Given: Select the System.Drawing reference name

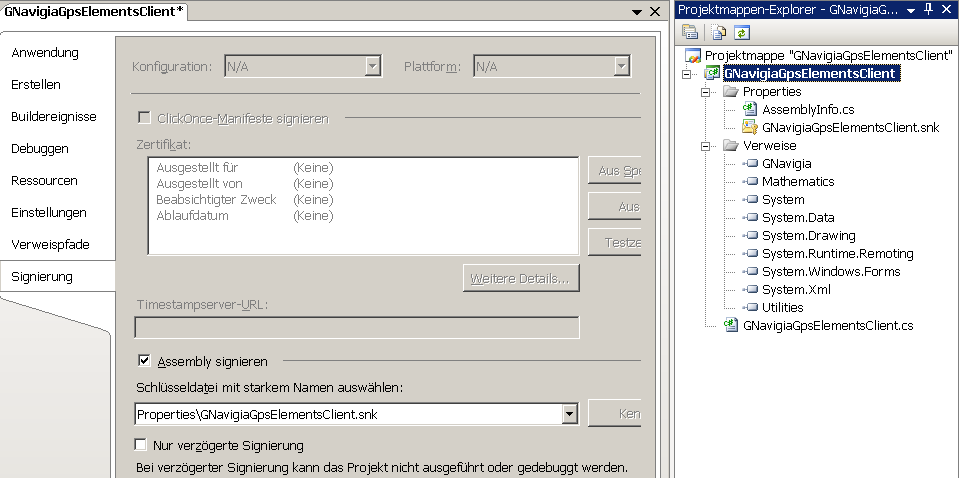Looking at the screenshot, I should pos(809,235).
